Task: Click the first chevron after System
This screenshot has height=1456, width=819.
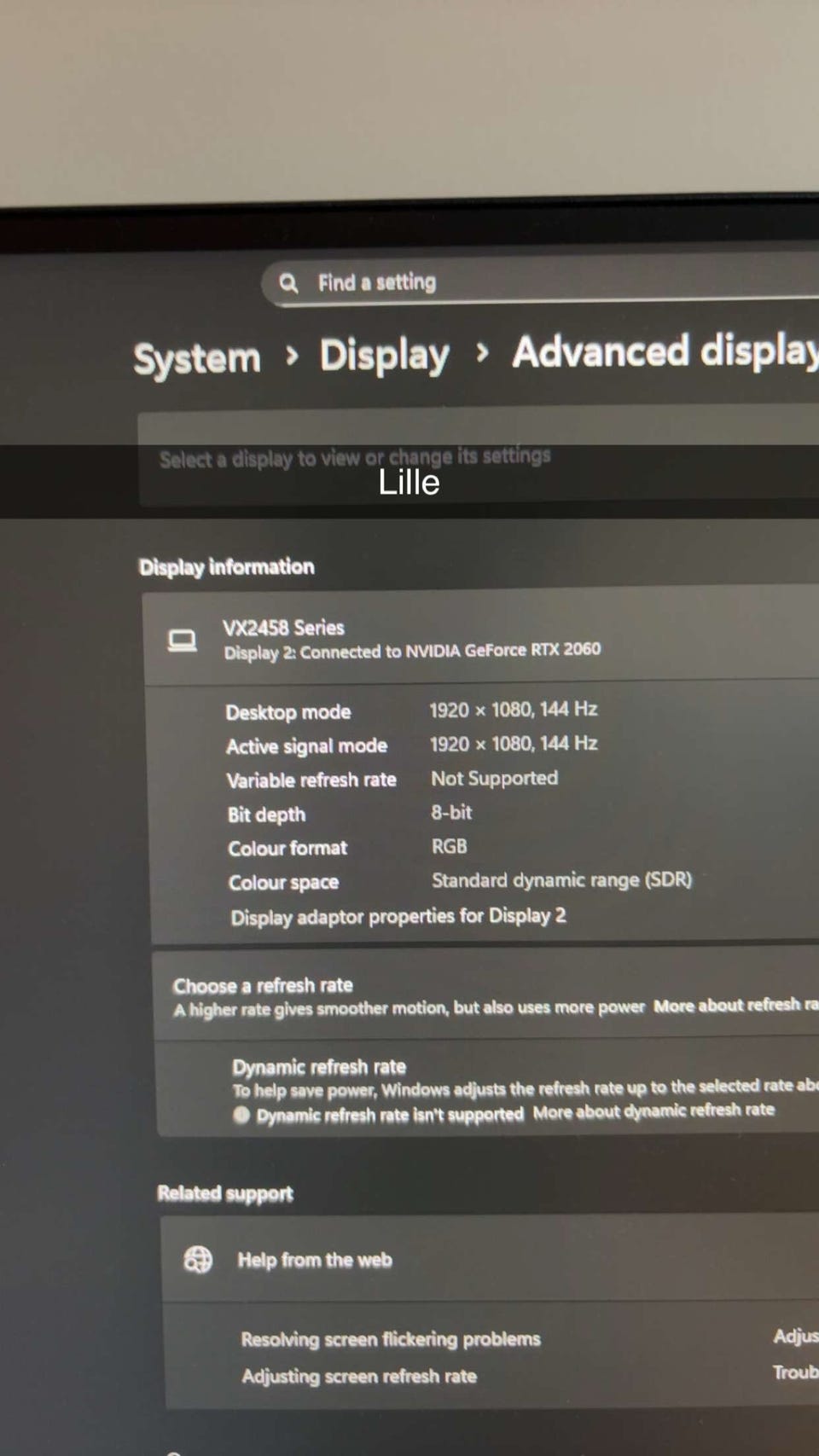Action: tap(292, 355)
